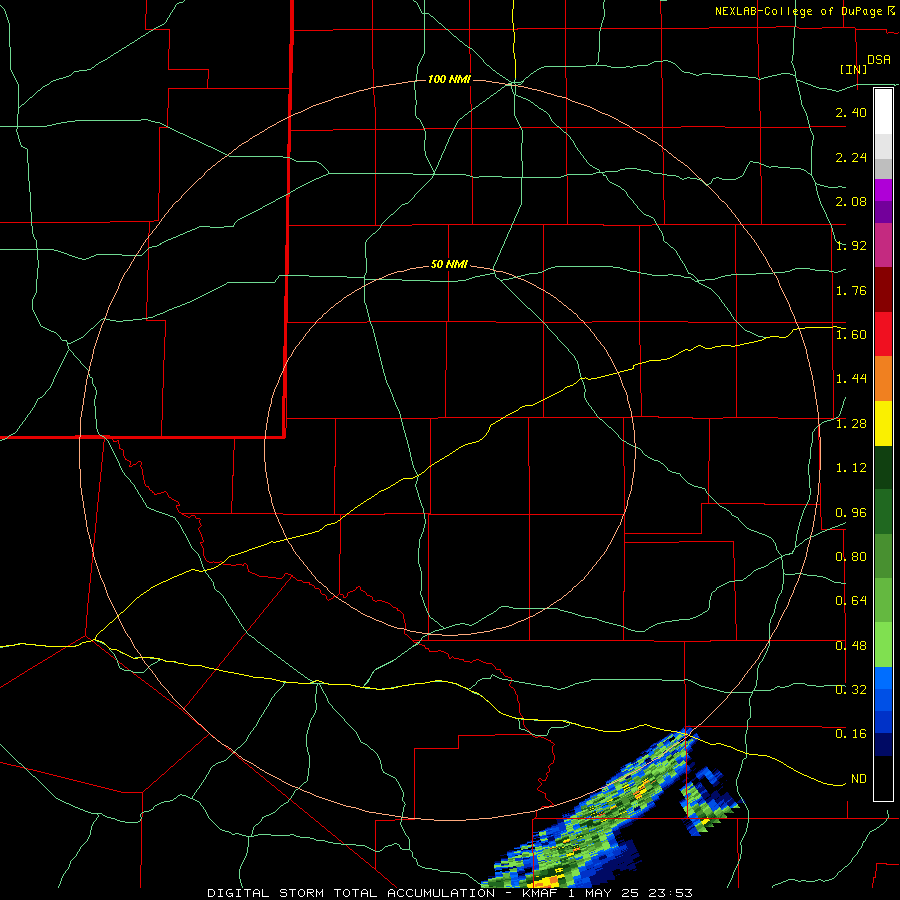This screenshot has width=900, height=900.
Task: Click the [IN] units label
Action: click(x=853, y=70)
